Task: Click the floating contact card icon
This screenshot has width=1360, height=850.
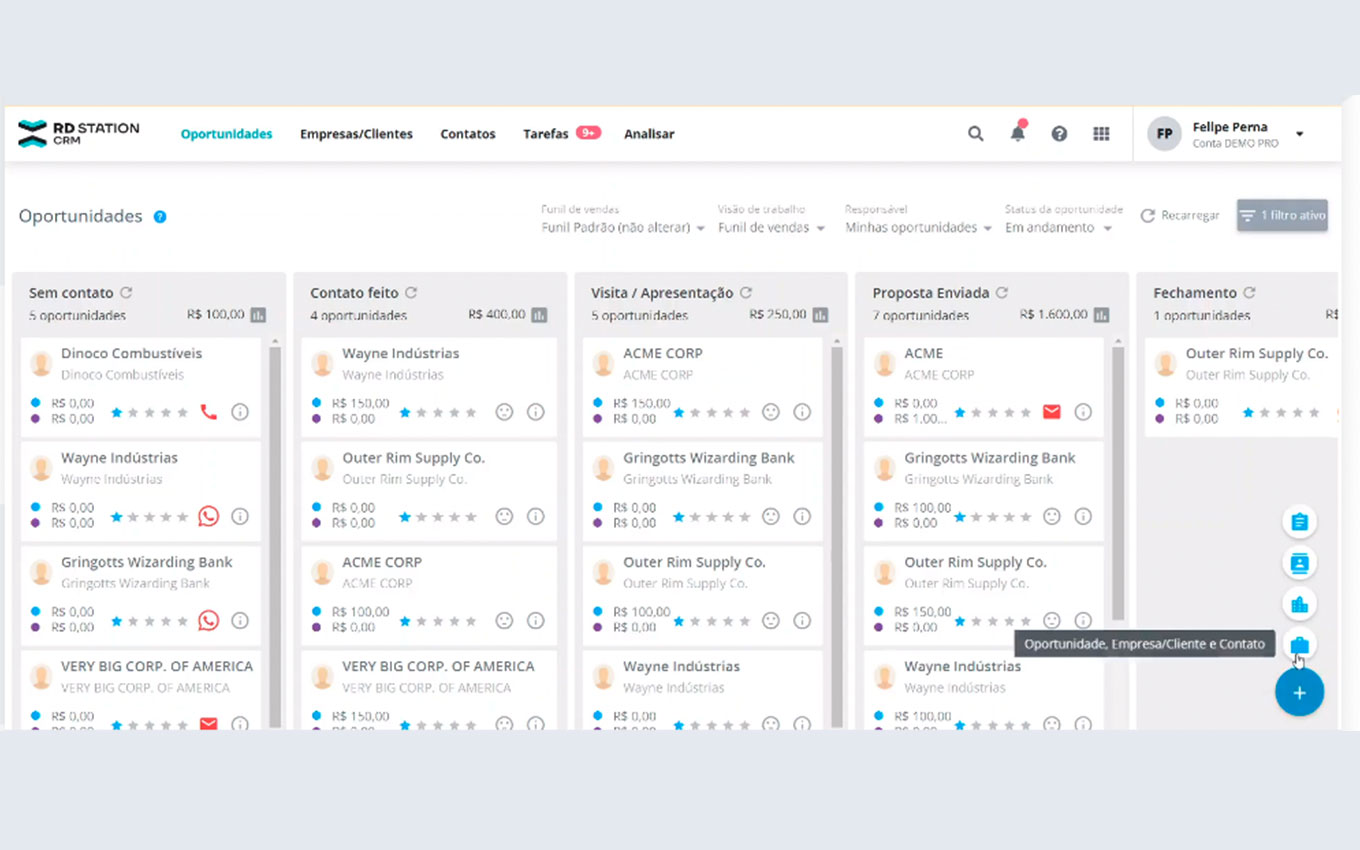Action: coord(1299,563)
